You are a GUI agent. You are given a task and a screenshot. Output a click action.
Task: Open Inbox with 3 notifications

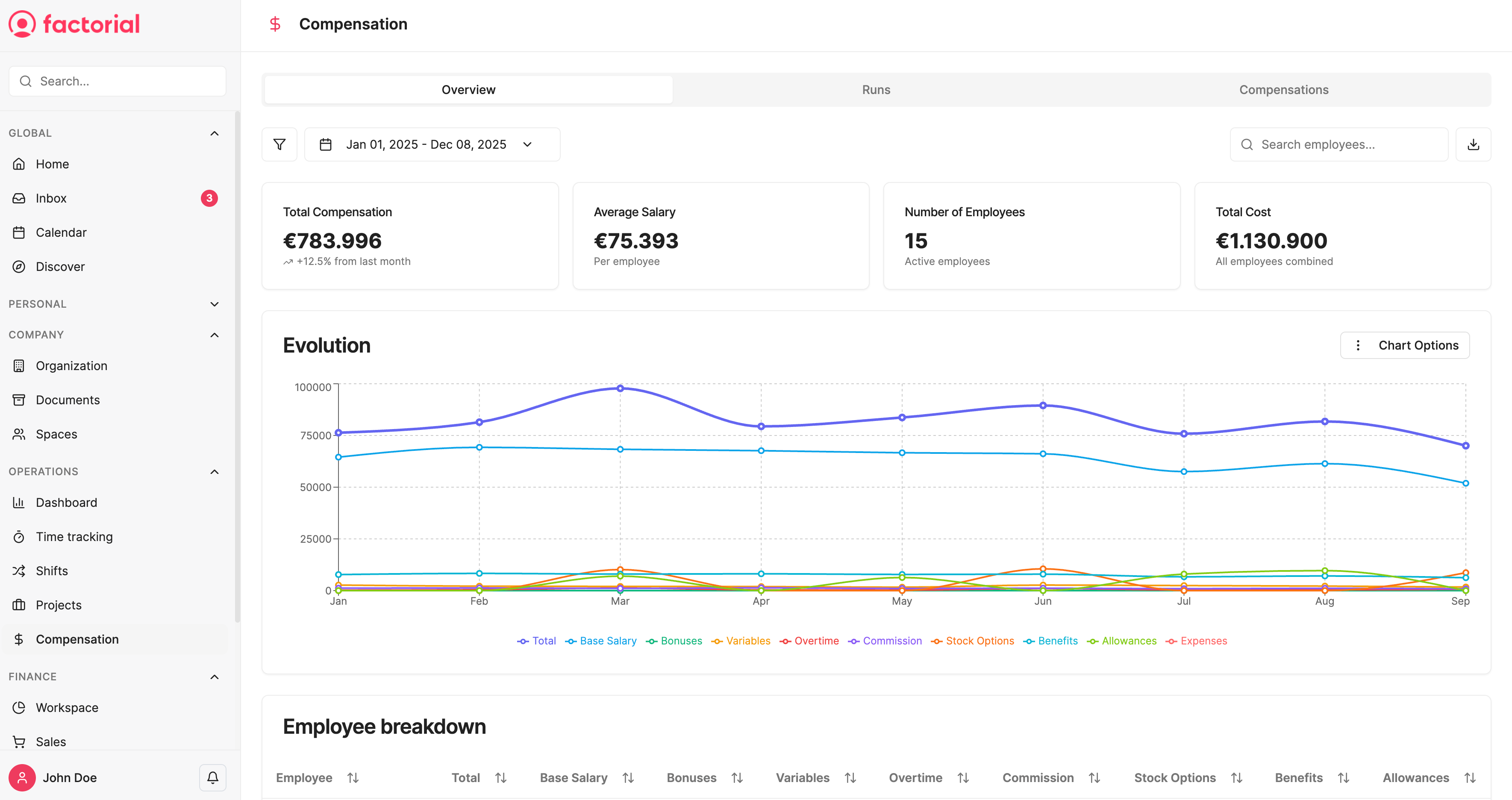click(x=51, y=198)
